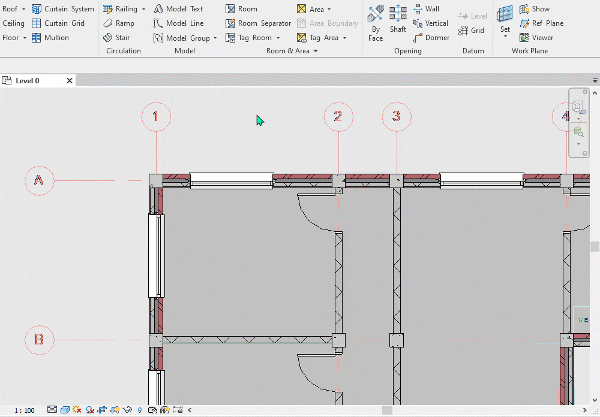Expand the Area dropdown arrow
Viewport: 600px width, 417px height.
tap(329, 9)
